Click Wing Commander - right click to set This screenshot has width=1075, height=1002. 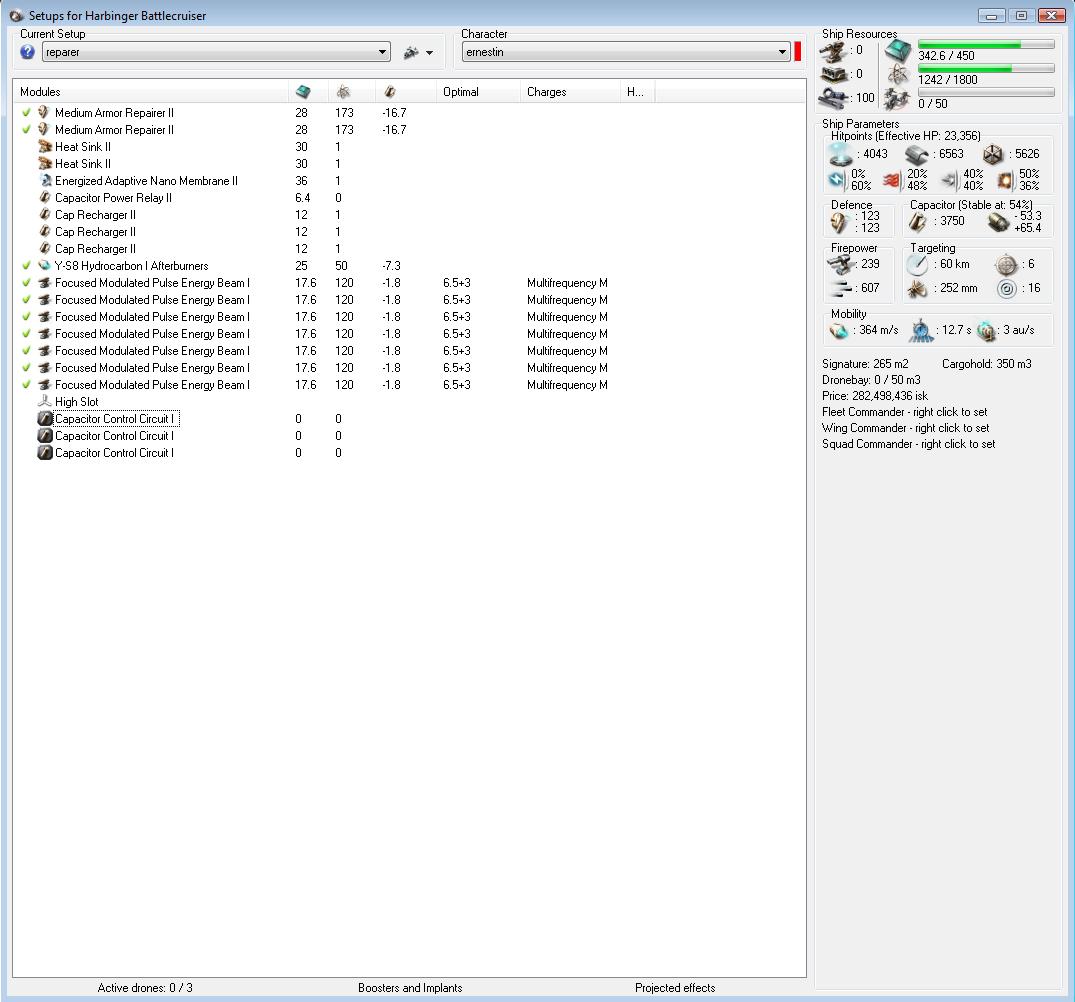[906, 428]
